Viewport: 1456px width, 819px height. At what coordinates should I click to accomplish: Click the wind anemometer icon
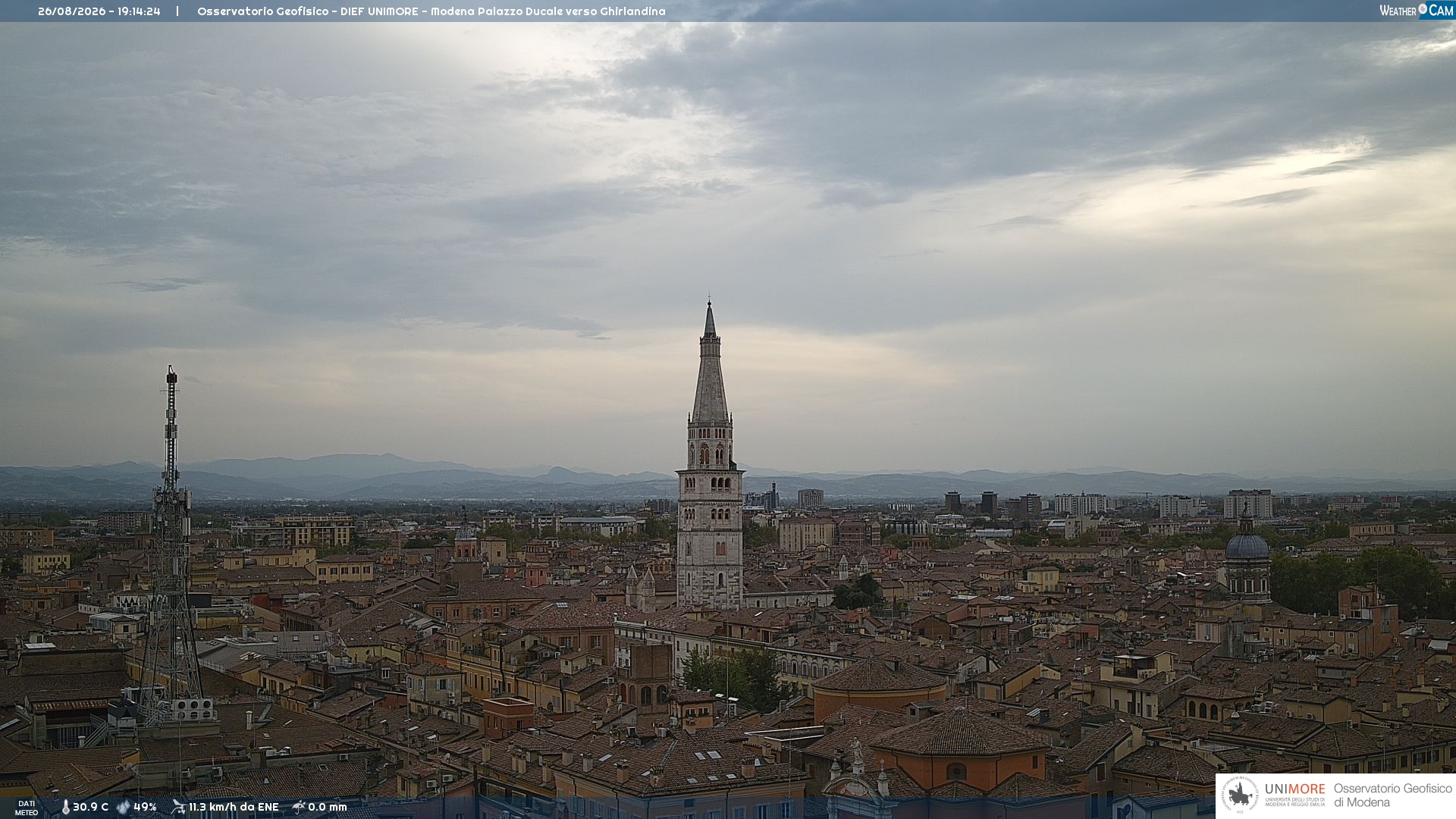pos(178,807)
